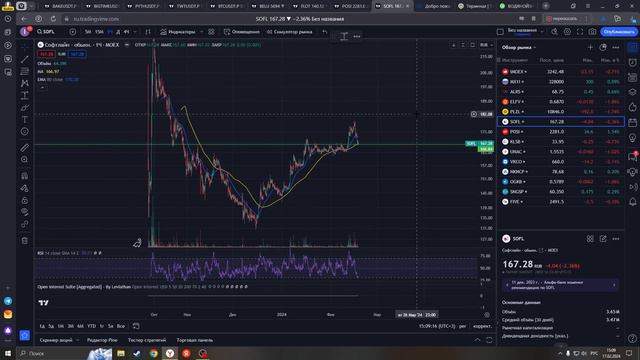Delete drawings with the trash icon
Image resolution: width=640 pixels, height=360 pixels.
pyautogui.click(x=24, y=240)
